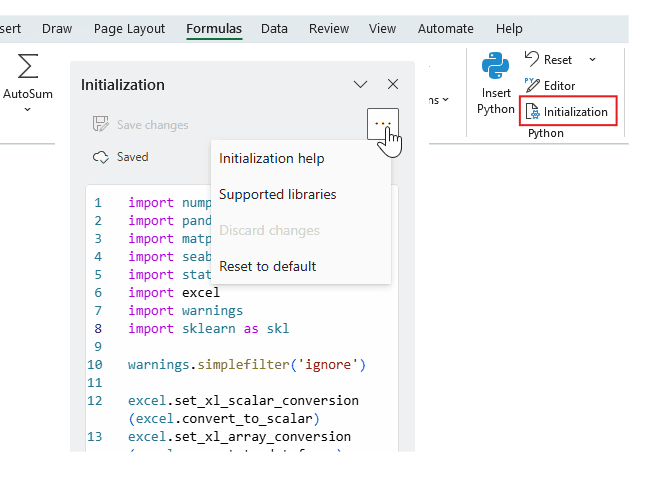Go to the Review tab

coord(329,29)
